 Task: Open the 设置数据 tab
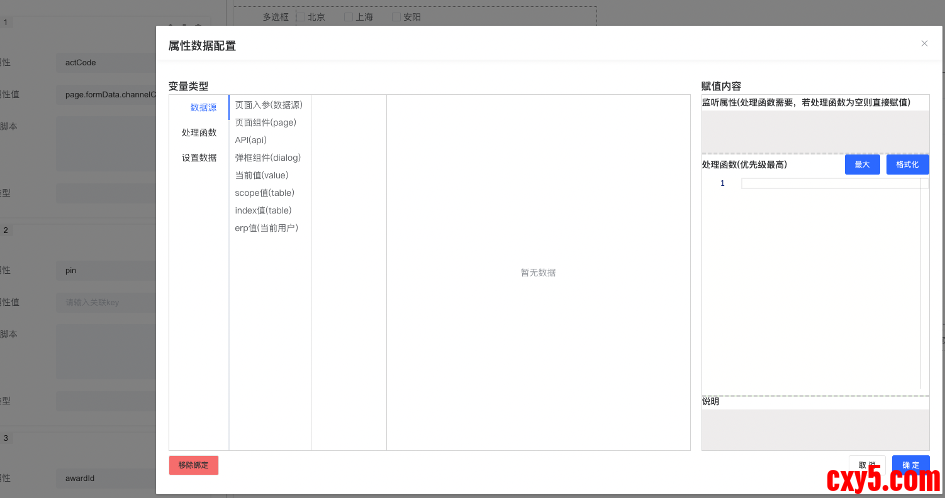point(199,157)
